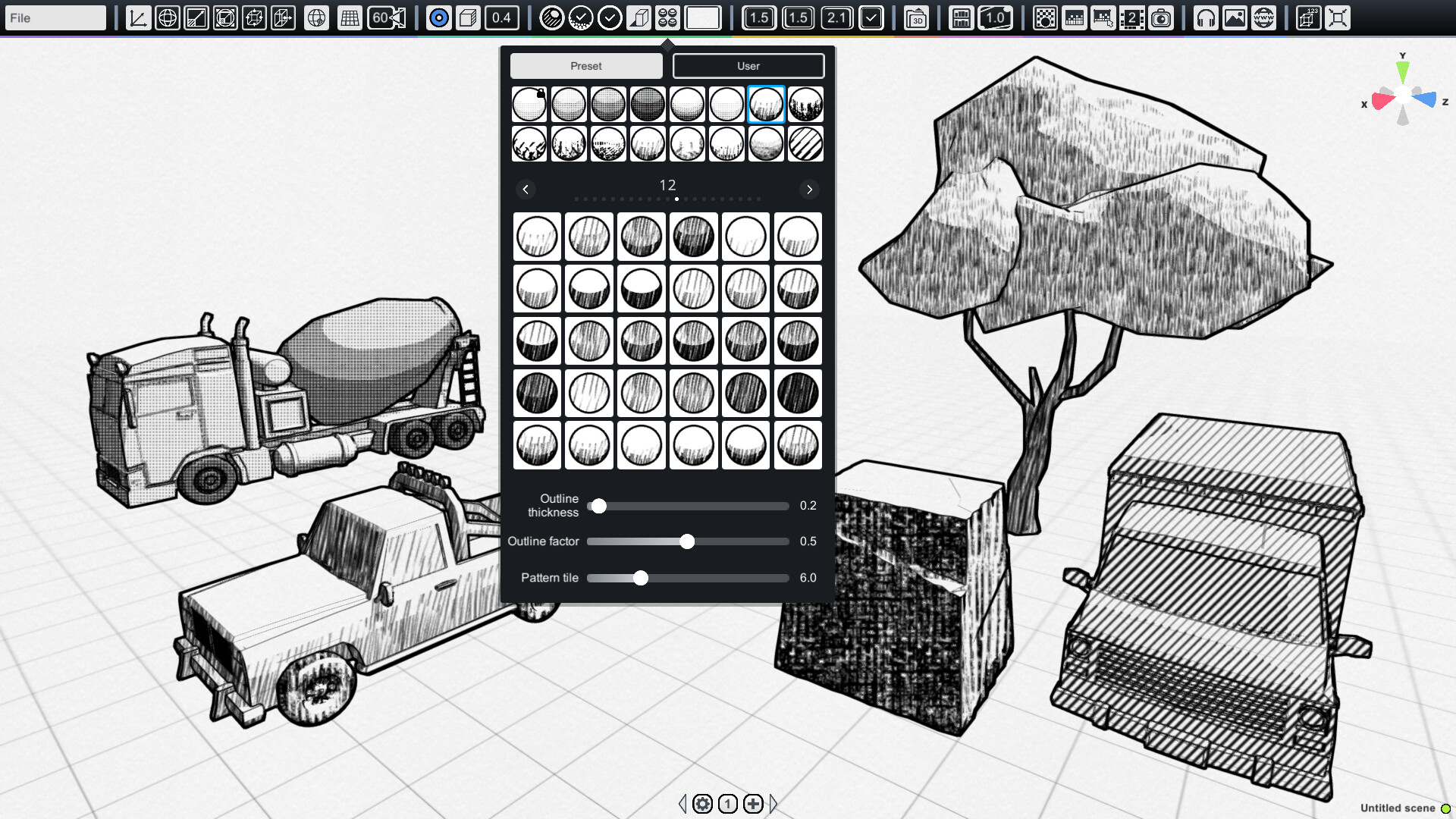This screenshot has width=1456, height=819.
Task: Toggle the 1.0 value button in toolbar
Action: (994, 17)
